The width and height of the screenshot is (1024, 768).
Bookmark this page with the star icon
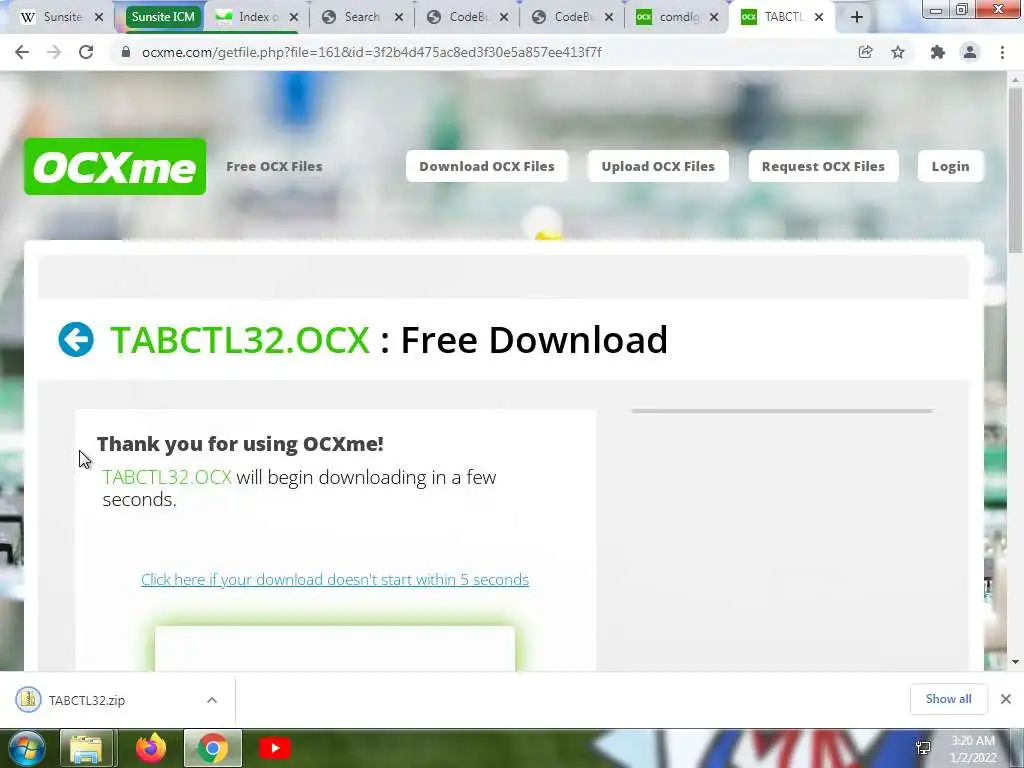(x=898, y=52)
